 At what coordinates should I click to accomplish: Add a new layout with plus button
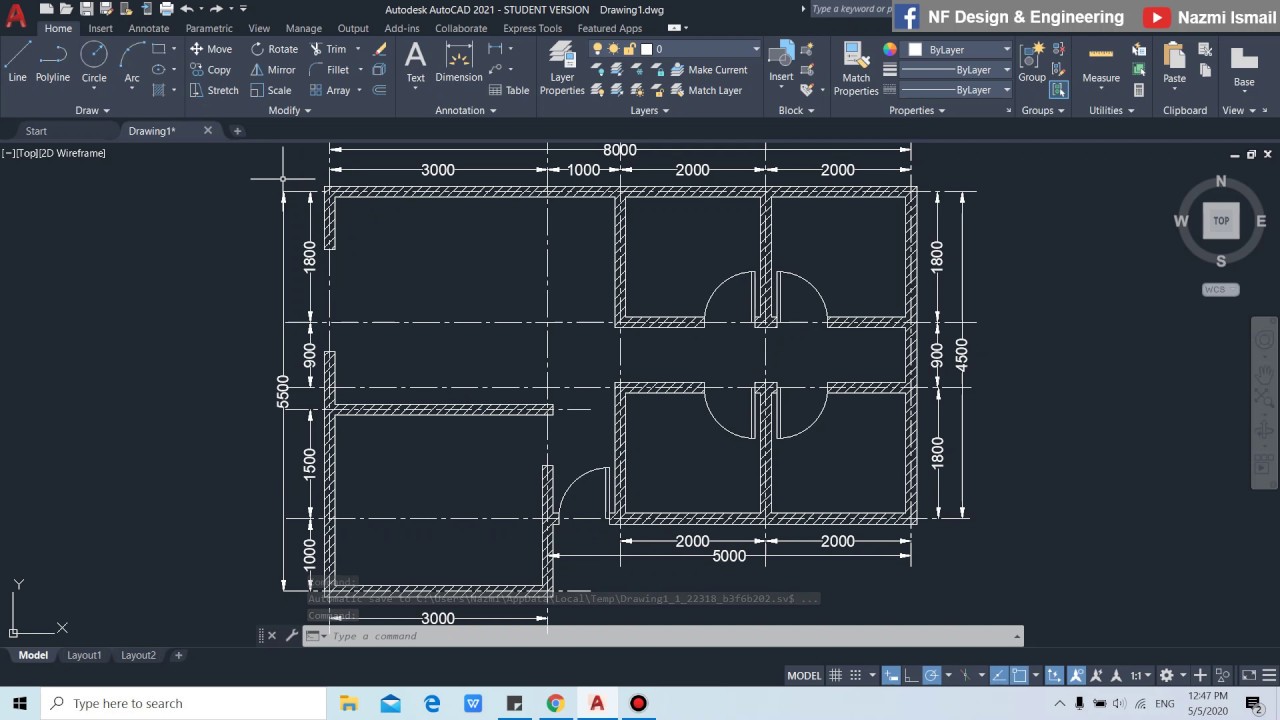[178, 655]
